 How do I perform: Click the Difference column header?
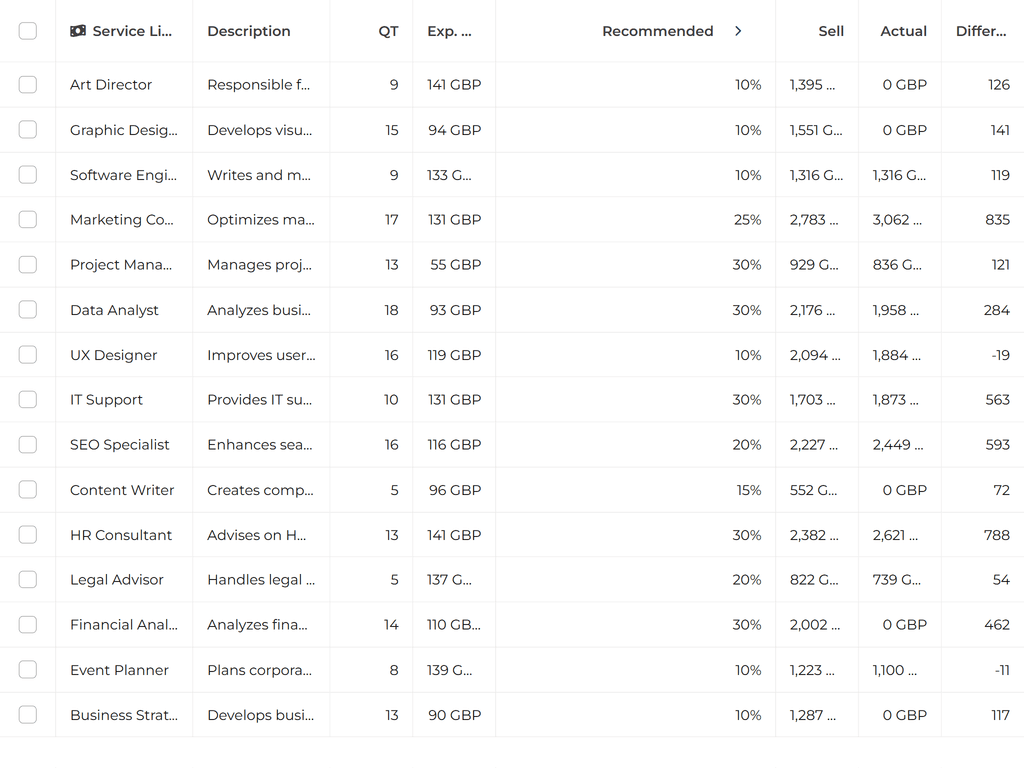981,31
